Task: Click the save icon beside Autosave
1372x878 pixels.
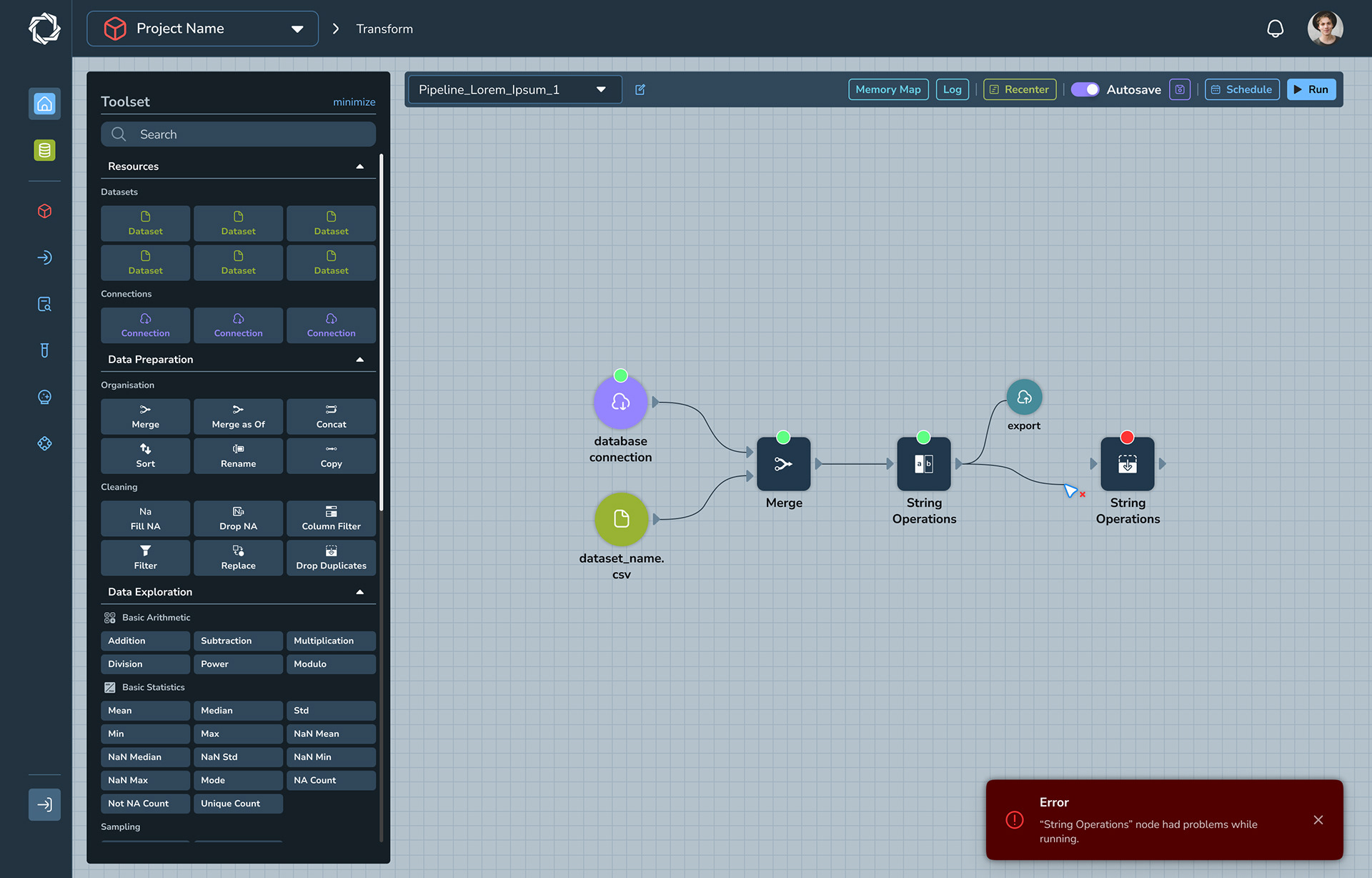Action: click(x=1180, y=89)
